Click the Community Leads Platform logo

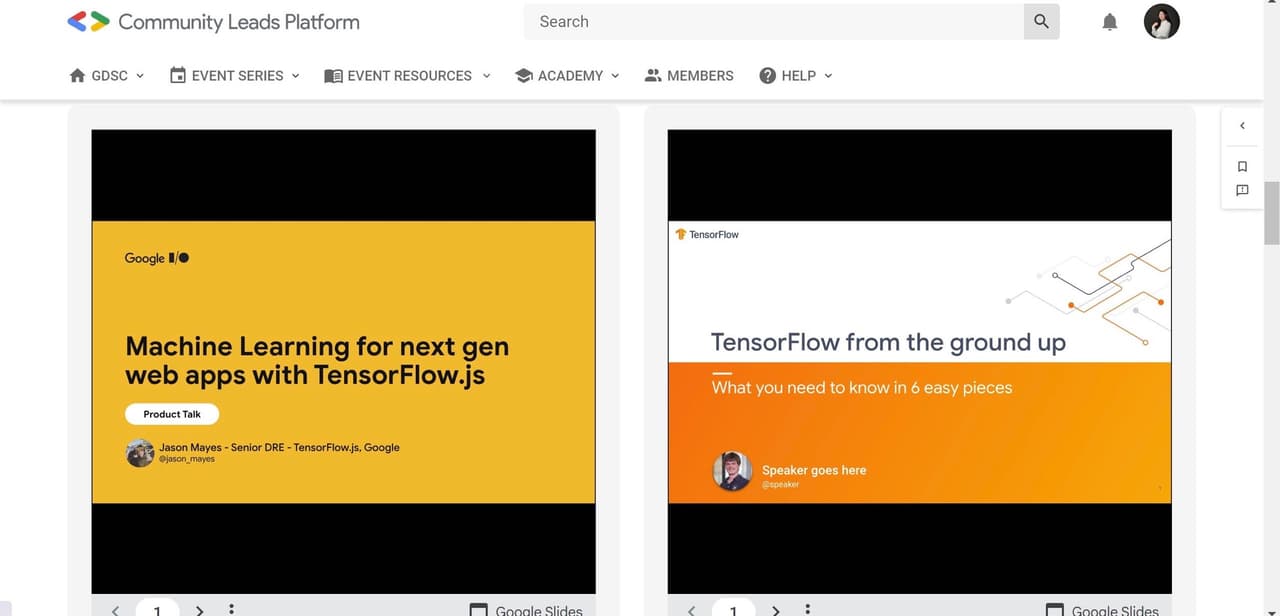pos(213,22)
